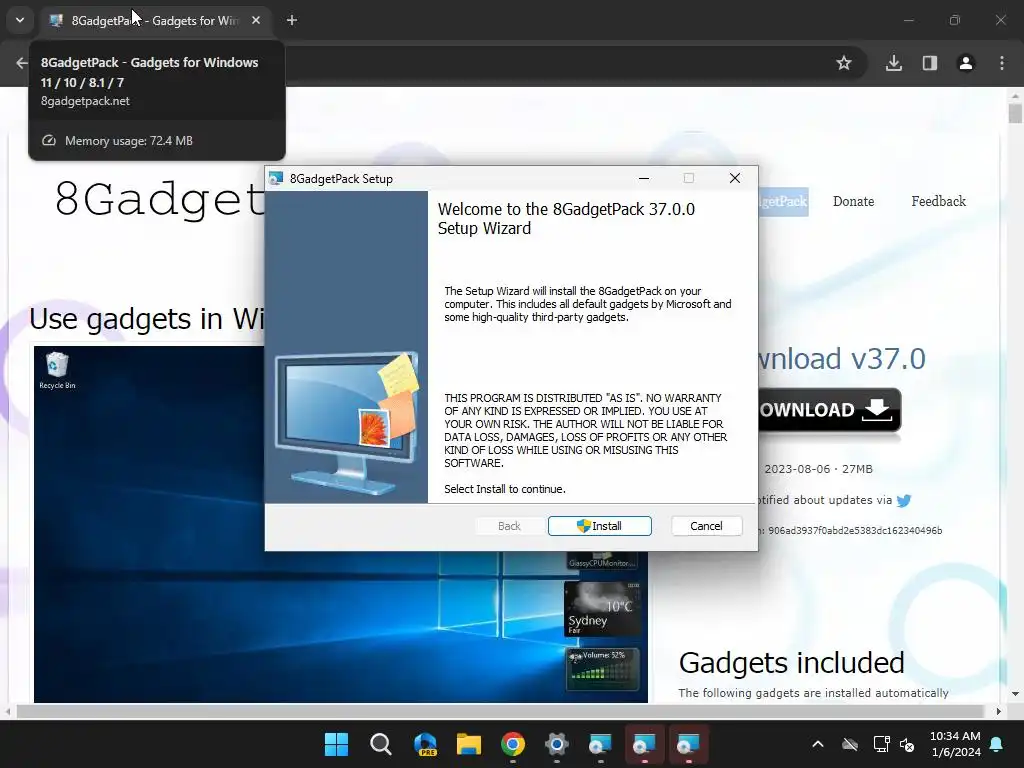Viewport: 1024px width, 768px height.
Task: Open network status tray icon
Action: 882,744
